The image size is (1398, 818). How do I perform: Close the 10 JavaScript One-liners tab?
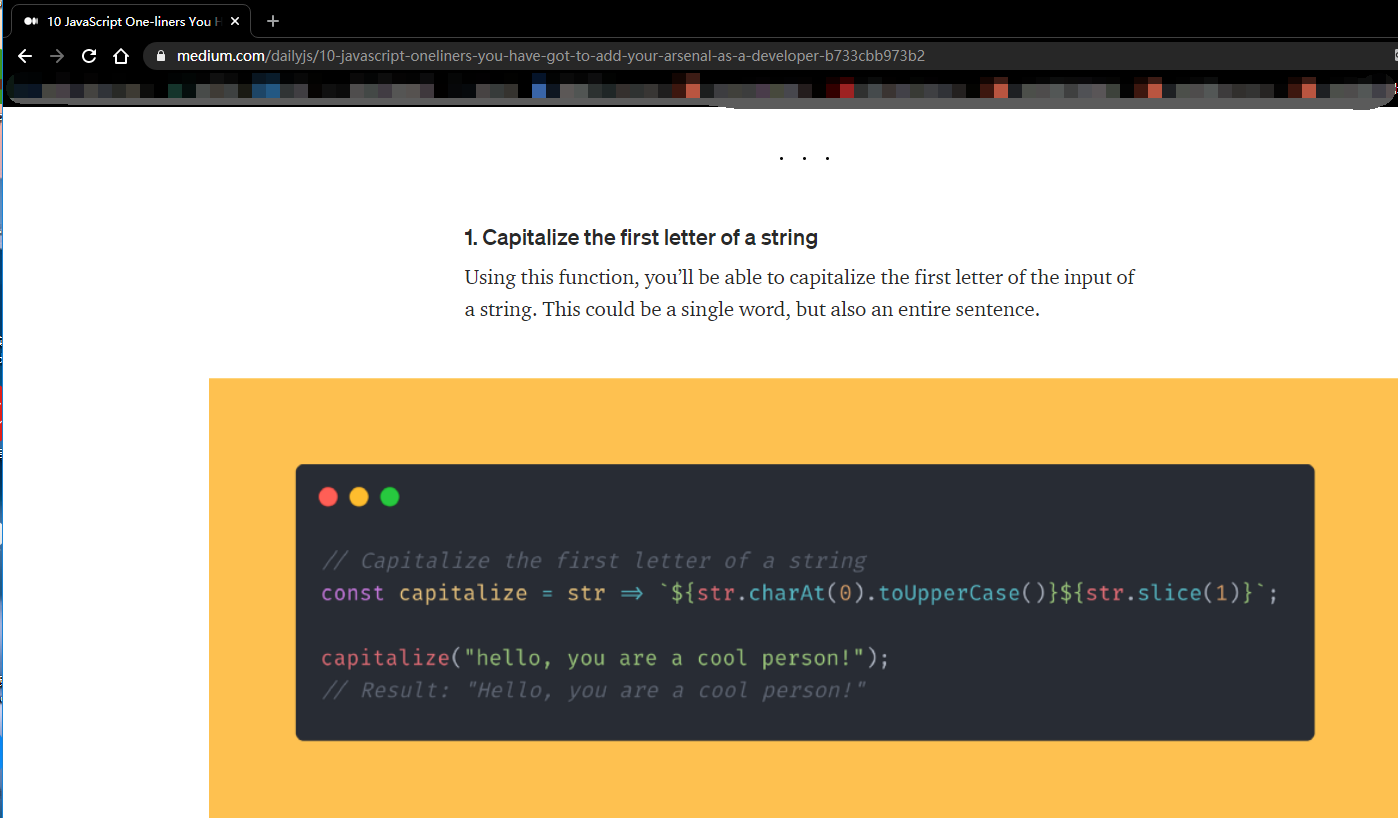pos(235,21)
